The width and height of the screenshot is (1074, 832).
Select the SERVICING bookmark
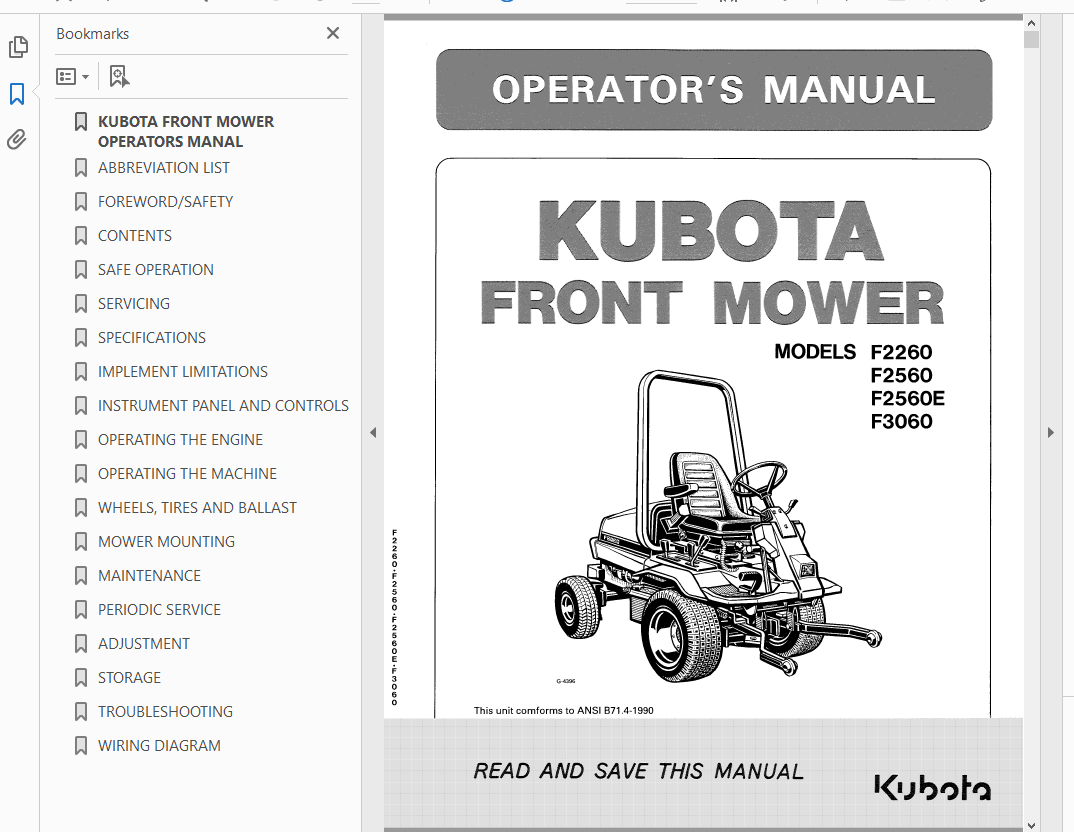pyautogui.click(x=134, y=303)
